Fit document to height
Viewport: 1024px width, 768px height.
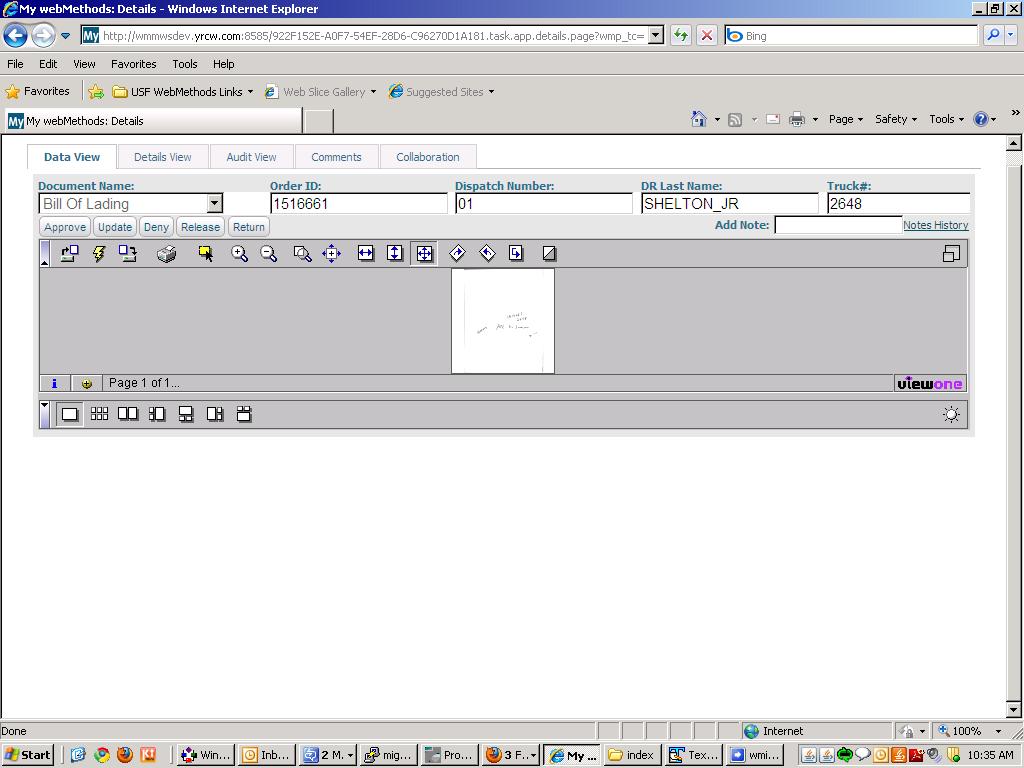tap(395, 253)
